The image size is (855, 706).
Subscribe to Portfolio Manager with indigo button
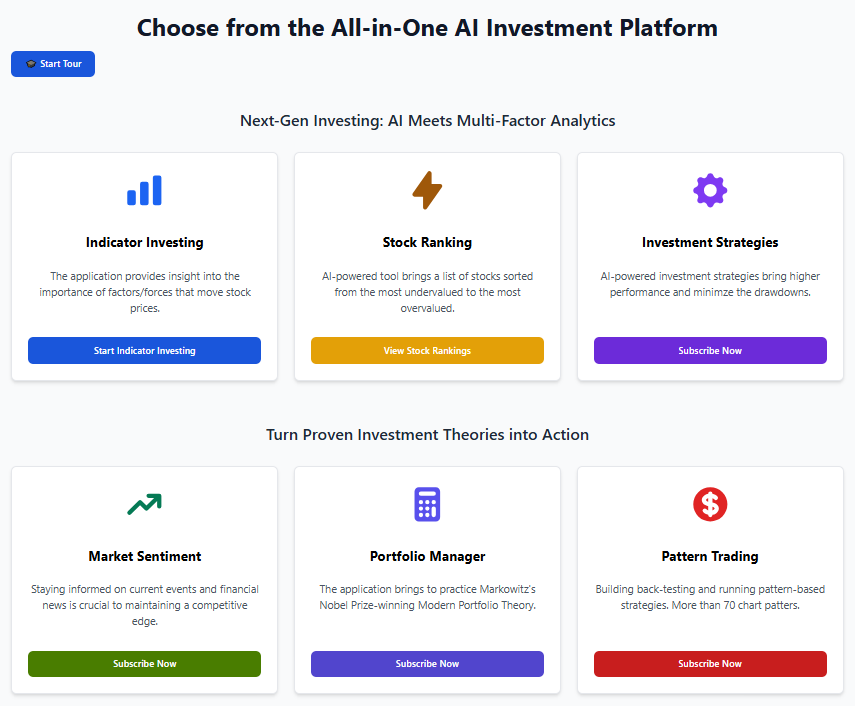pyautogui.click(x=427, y=664)
